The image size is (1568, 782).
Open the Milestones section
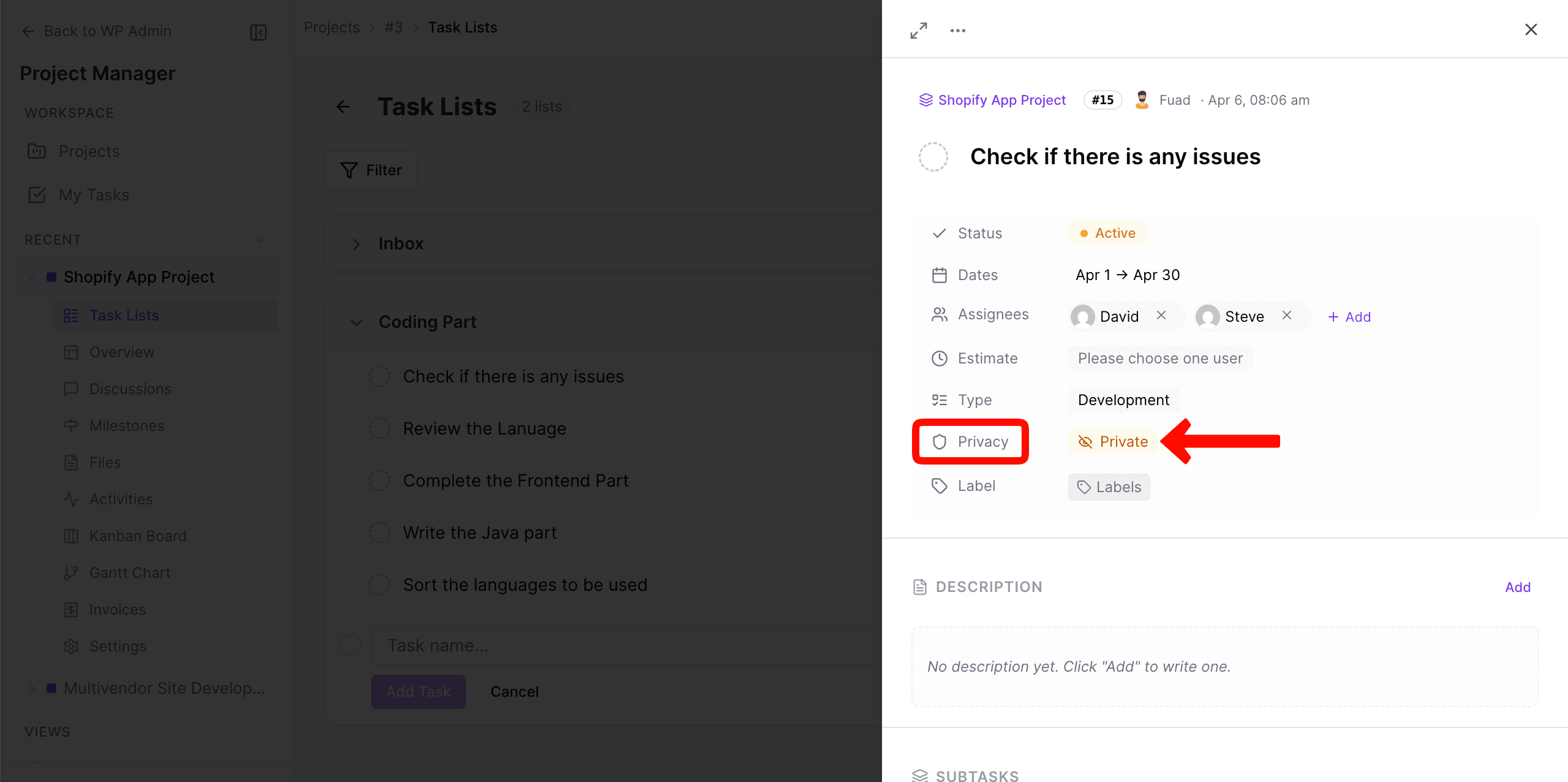click(x=126, y=425)
